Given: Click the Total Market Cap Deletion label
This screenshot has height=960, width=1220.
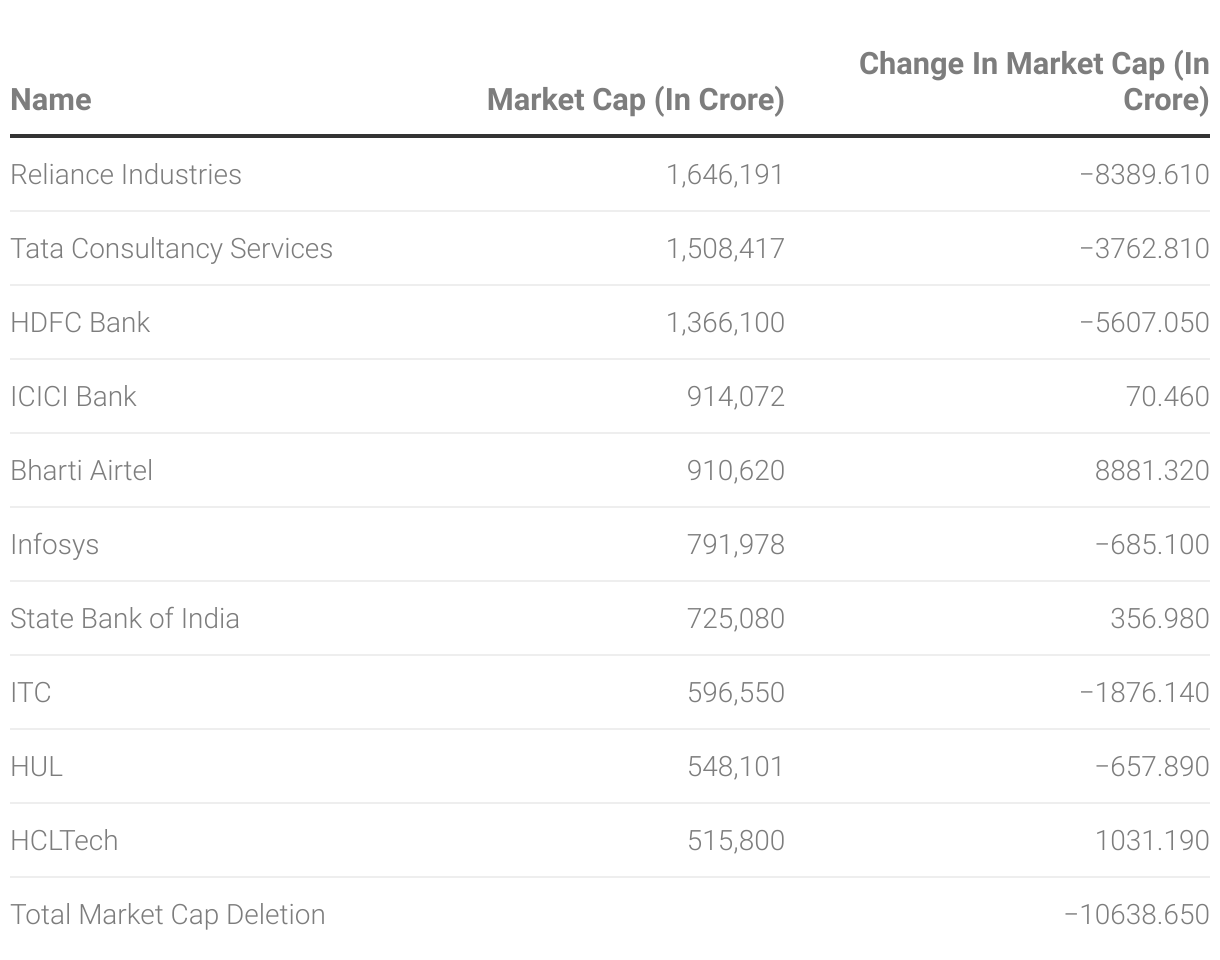Looking at the screenshot, I should click(167, 914).
